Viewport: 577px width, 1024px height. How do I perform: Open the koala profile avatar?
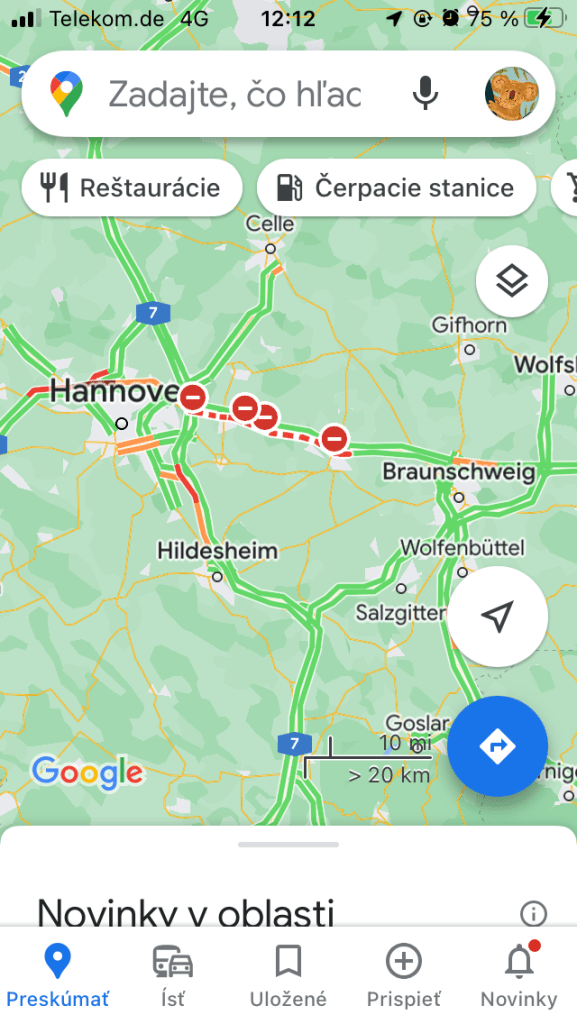(x=512, y=94)
